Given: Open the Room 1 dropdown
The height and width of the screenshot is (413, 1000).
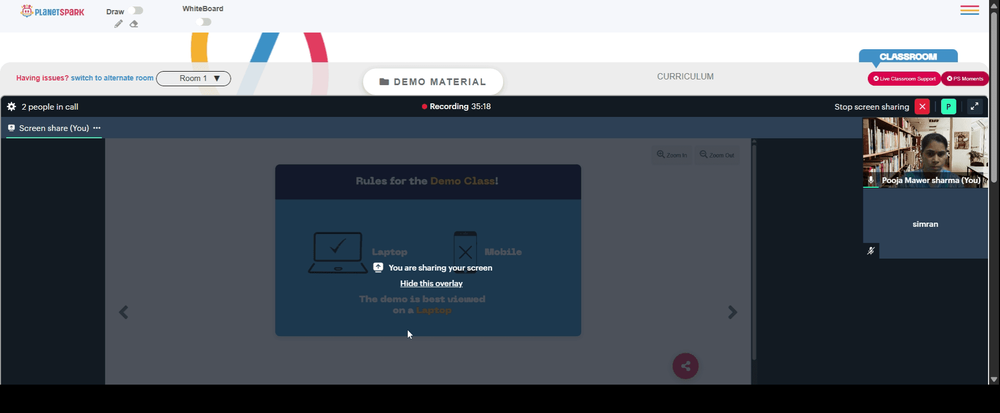Looking at the screenshot, I should [x=193, y=78].
